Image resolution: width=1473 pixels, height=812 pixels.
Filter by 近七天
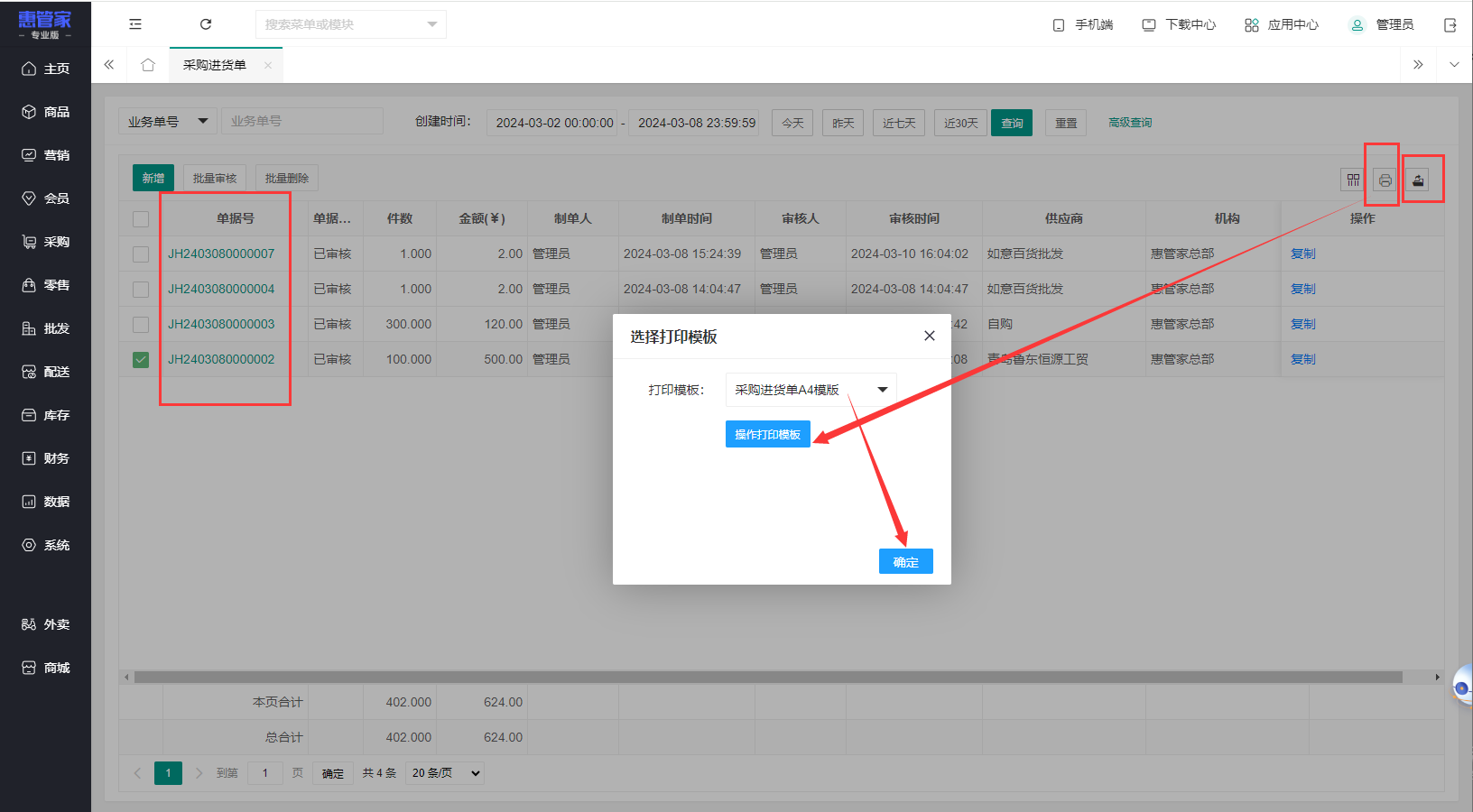coord(899,123)
